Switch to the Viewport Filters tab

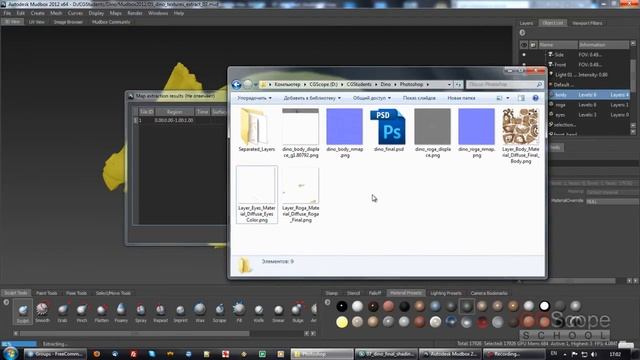pyautogui.click(x=587, y=23)
